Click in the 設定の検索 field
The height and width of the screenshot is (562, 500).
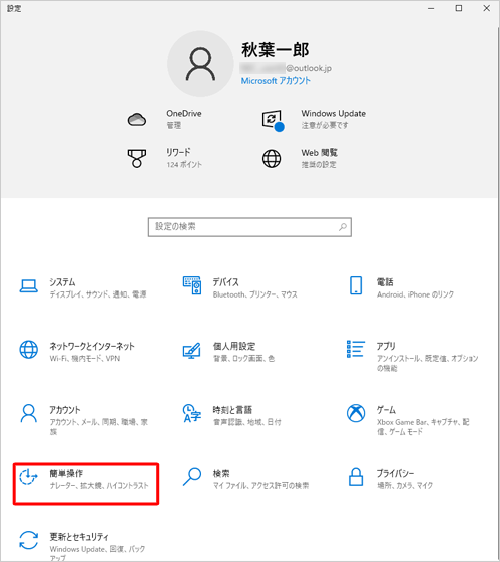click(249, 227)
